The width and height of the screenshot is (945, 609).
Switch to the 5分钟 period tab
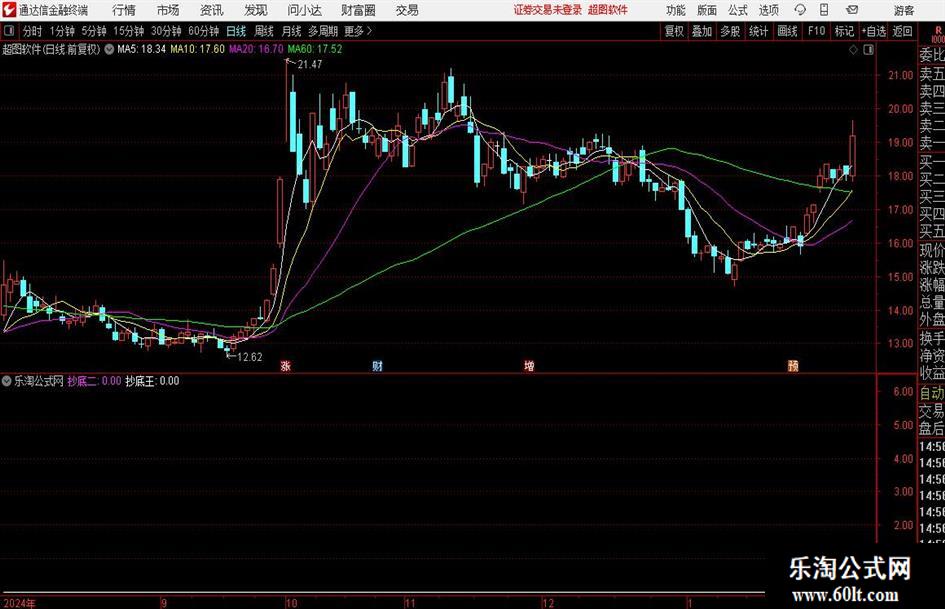coord(93,31)
